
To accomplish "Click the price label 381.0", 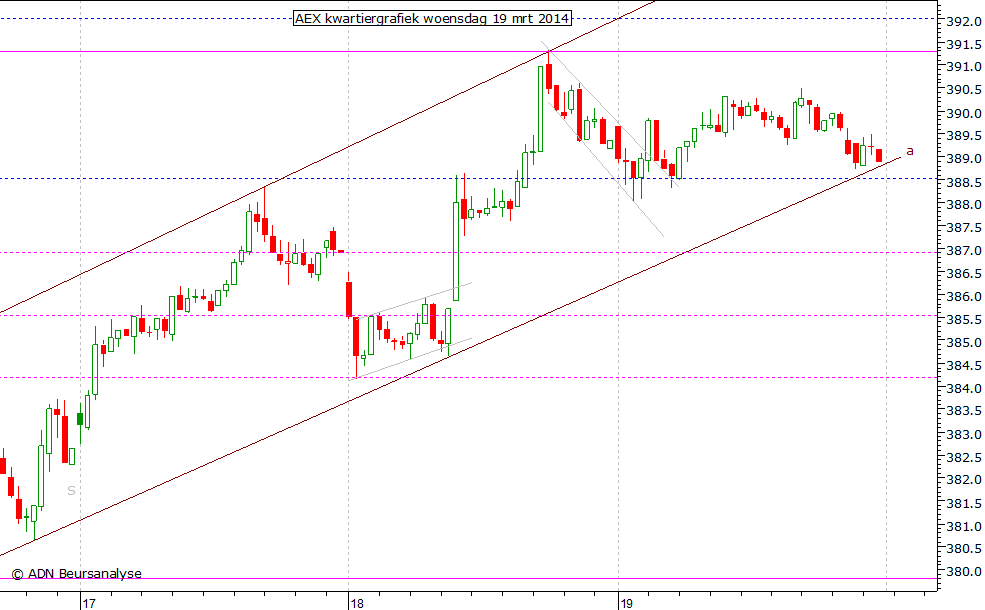I will pyautogui.click(x=964, y=526).
